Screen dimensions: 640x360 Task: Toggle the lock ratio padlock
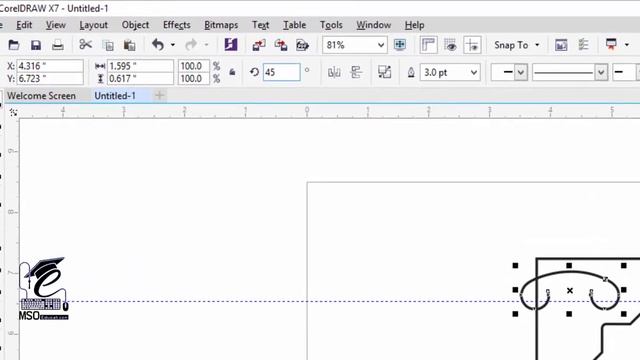click(x=232, y=72)
